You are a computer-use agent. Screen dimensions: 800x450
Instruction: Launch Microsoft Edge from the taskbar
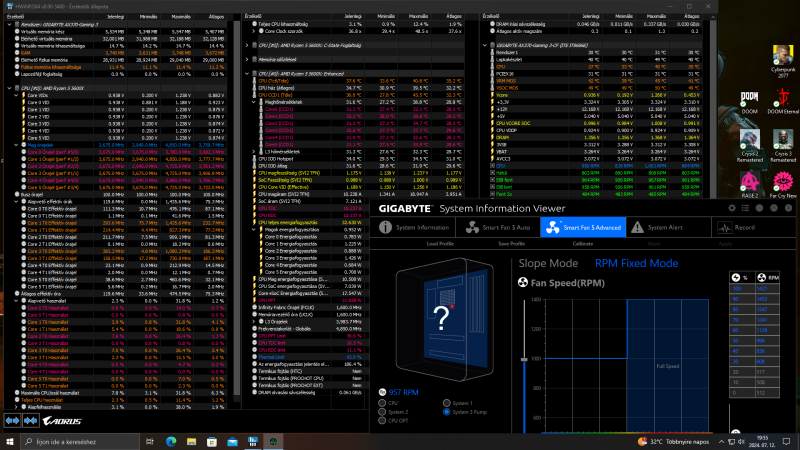[x=171, y=441]
